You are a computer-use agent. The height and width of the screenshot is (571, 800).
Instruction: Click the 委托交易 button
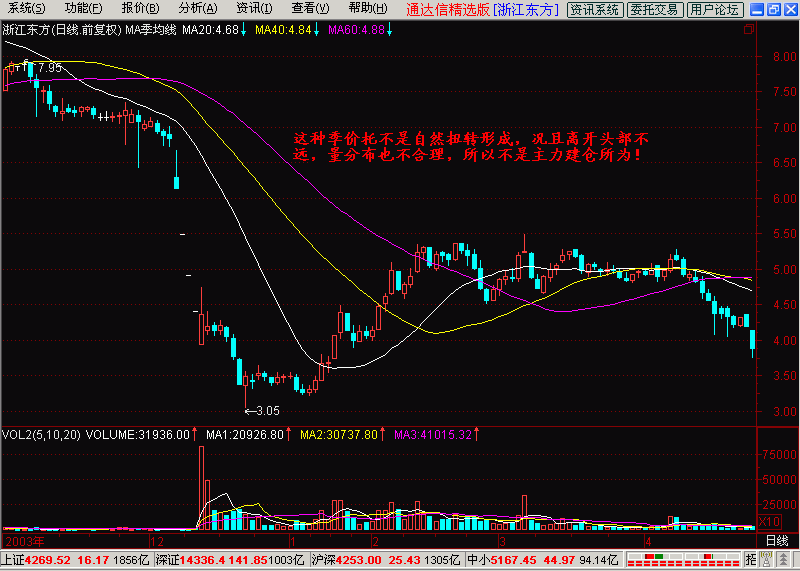point(656,10)
